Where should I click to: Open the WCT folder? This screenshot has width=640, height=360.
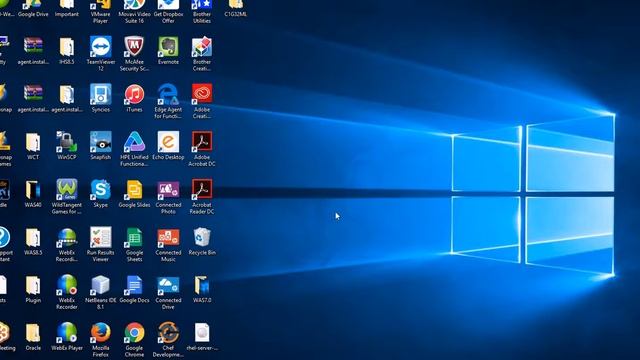[x=33, y=142]
